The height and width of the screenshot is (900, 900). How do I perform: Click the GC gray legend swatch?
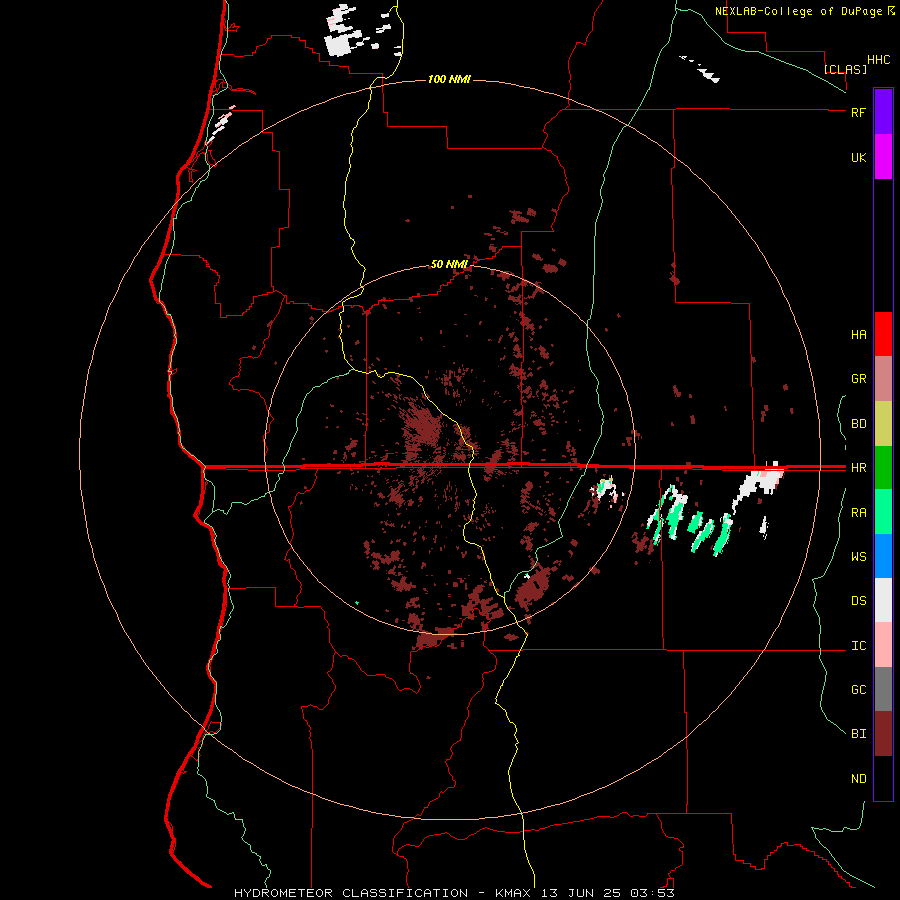(x=883, y=689)
